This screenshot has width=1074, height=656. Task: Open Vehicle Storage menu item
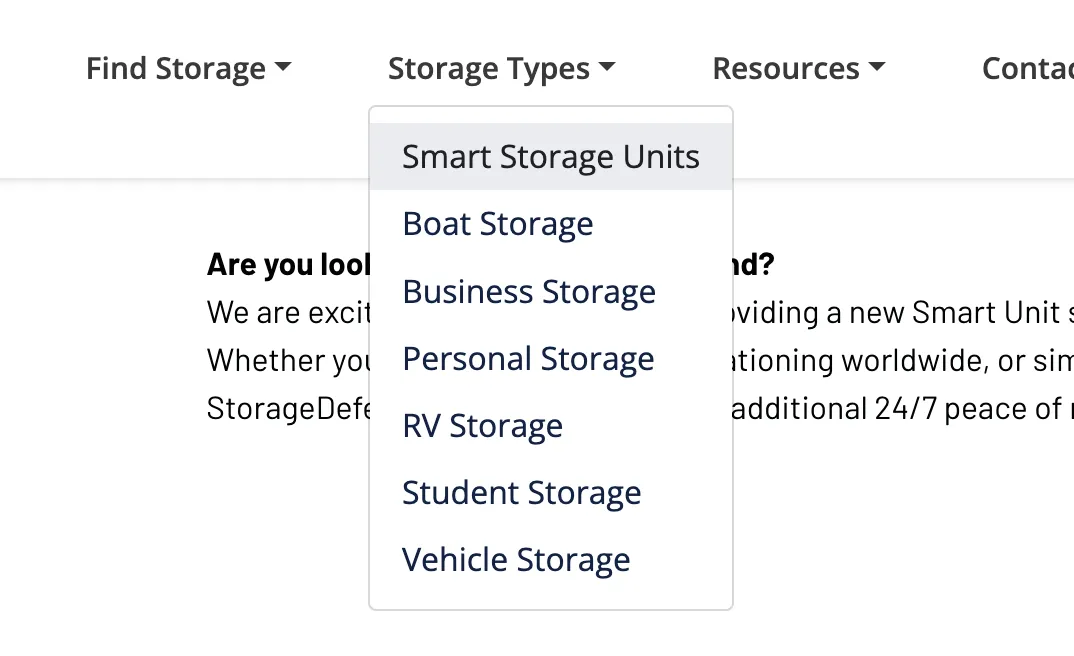point(551,559)
